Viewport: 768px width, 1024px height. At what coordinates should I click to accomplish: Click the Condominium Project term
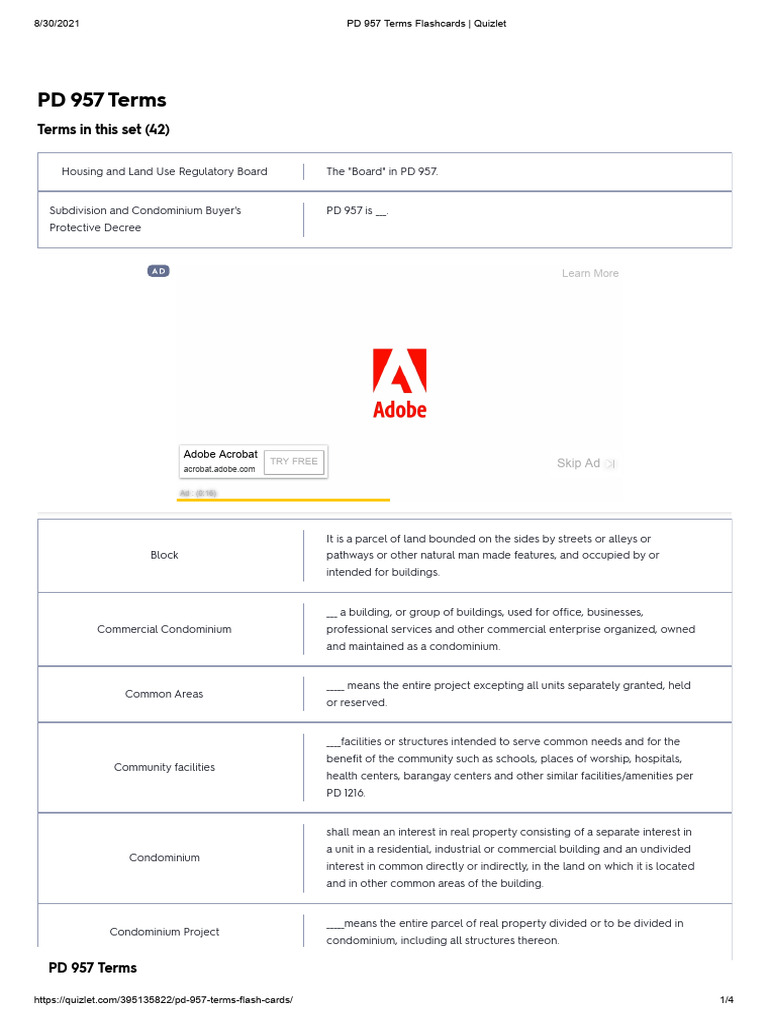coord(164,932)
